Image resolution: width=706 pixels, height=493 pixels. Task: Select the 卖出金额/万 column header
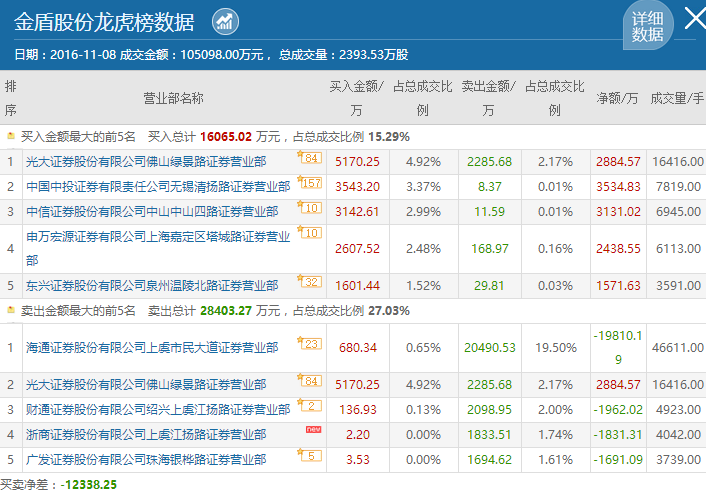coord(489,98)
